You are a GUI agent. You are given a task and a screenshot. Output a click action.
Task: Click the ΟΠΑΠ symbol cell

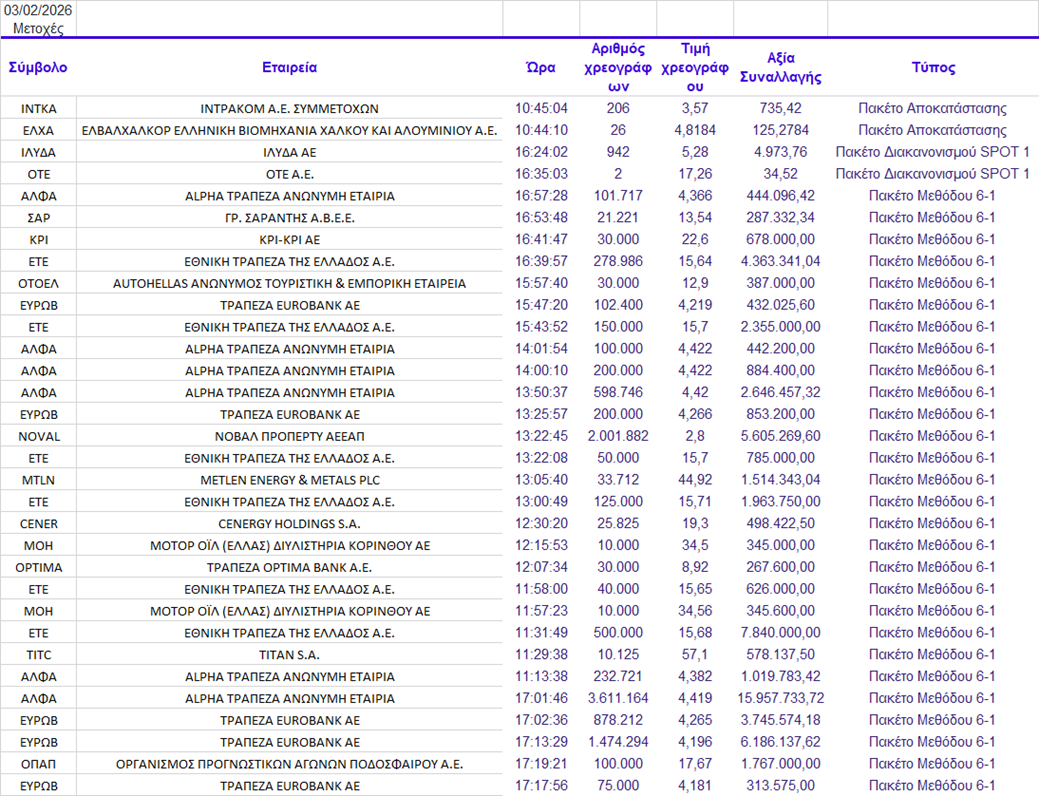38,764
